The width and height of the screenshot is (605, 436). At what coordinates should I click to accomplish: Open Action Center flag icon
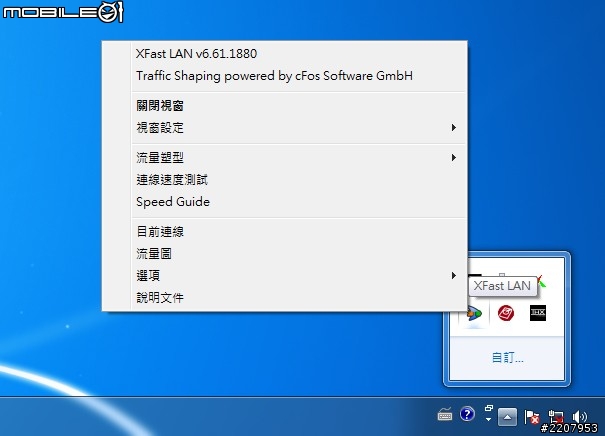point(531,417)
